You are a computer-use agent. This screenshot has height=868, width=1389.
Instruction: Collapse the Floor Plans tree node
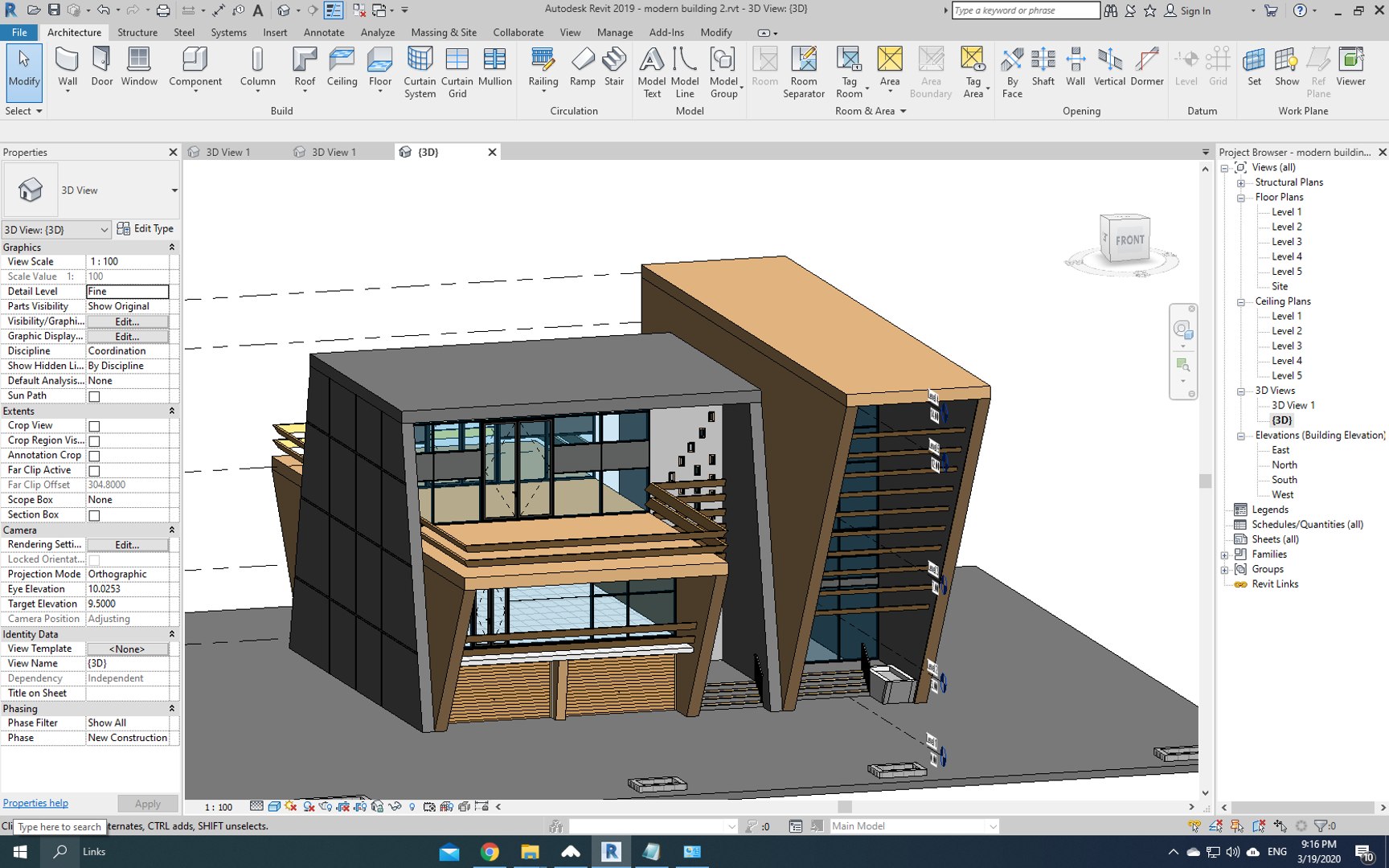(1240, 198)
